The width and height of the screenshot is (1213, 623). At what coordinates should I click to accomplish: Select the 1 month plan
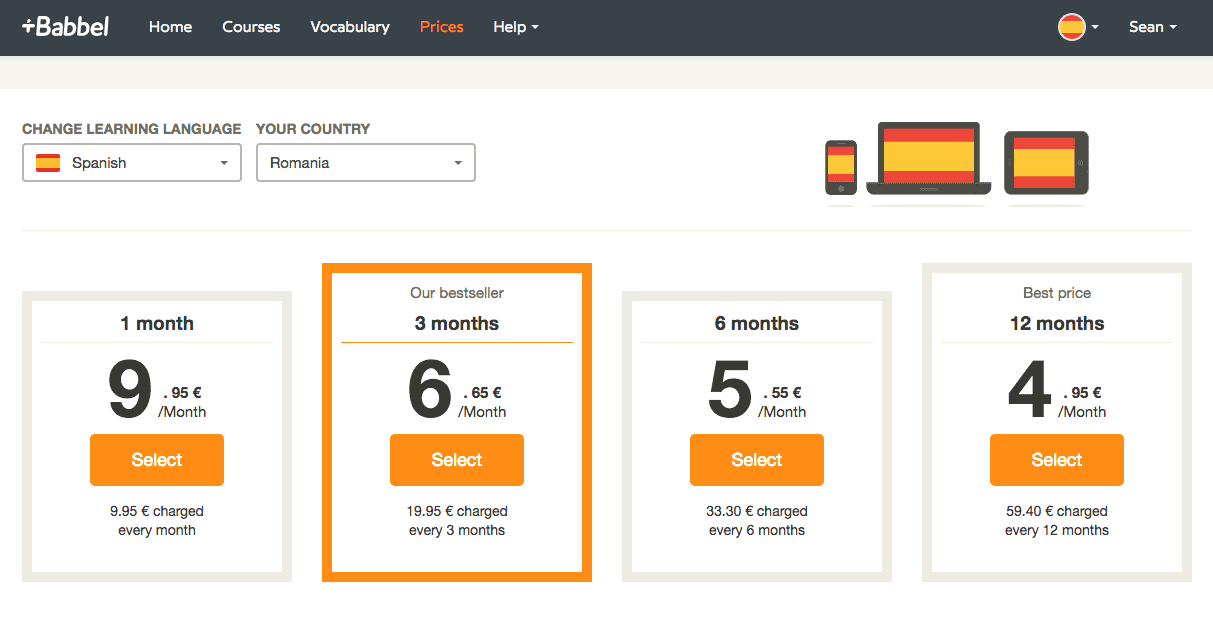[x=156, y=460]
